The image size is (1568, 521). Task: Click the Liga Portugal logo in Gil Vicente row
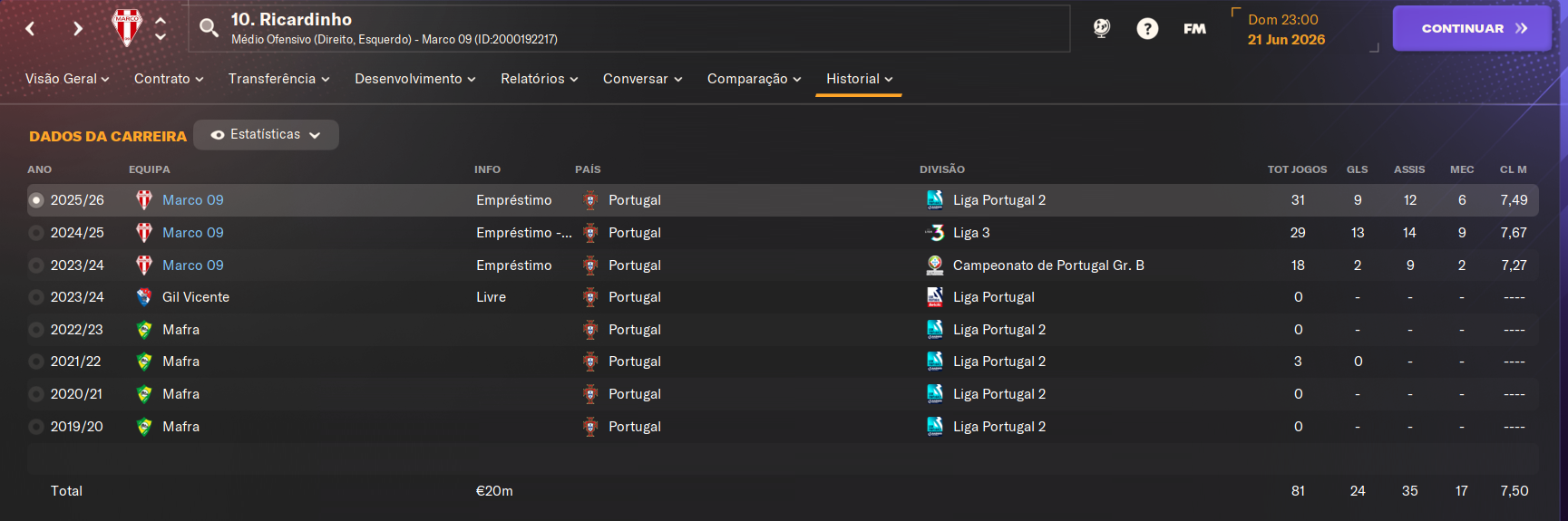[x=935, y=297]
